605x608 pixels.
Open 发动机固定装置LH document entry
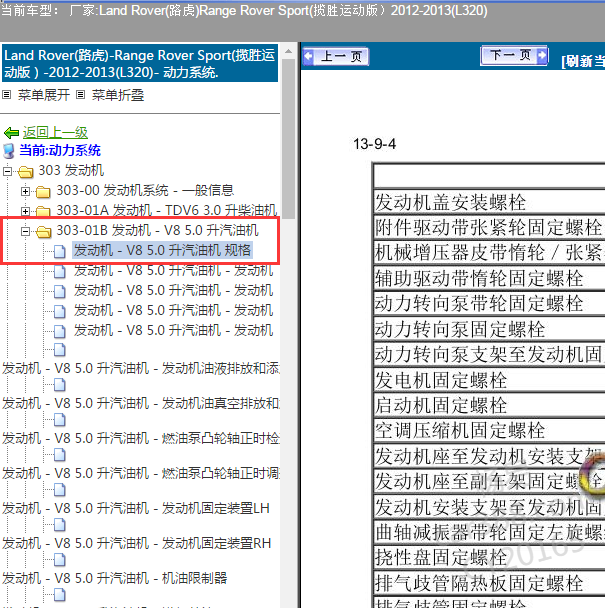click(136, 508)
